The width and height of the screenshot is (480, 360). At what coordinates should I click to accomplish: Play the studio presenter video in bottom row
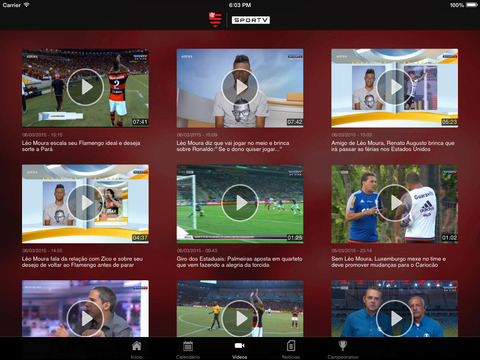coord(85,318)
